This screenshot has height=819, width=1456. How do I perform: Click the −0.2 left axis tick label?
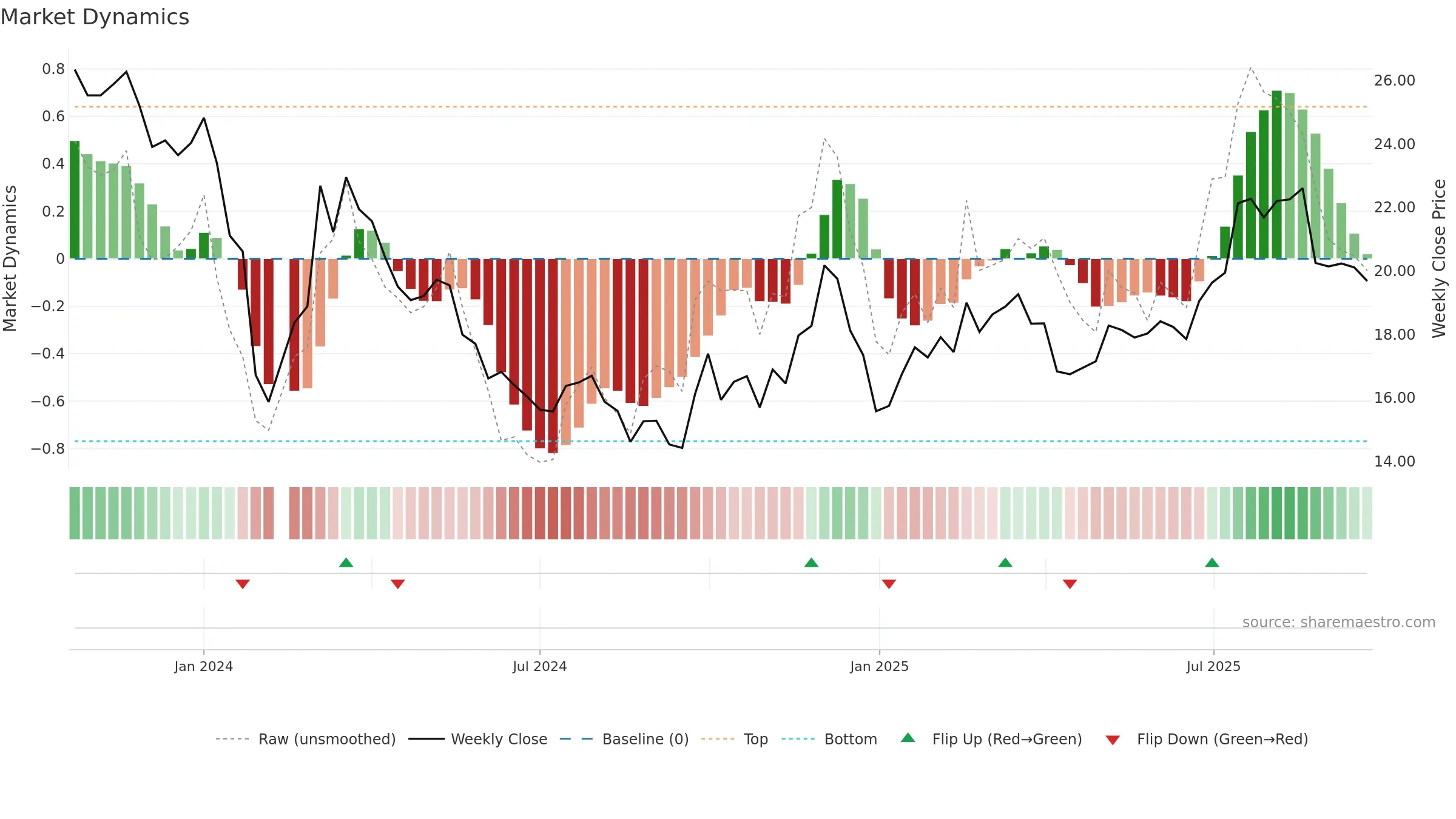coord(48,306)
